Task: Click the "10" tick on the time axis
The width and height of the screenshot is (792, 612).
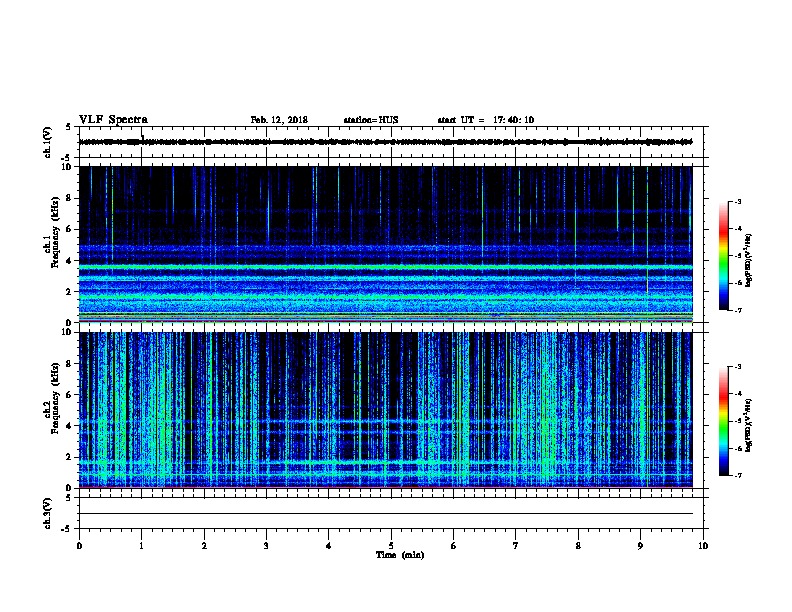Action: click(x=703, y=546)
